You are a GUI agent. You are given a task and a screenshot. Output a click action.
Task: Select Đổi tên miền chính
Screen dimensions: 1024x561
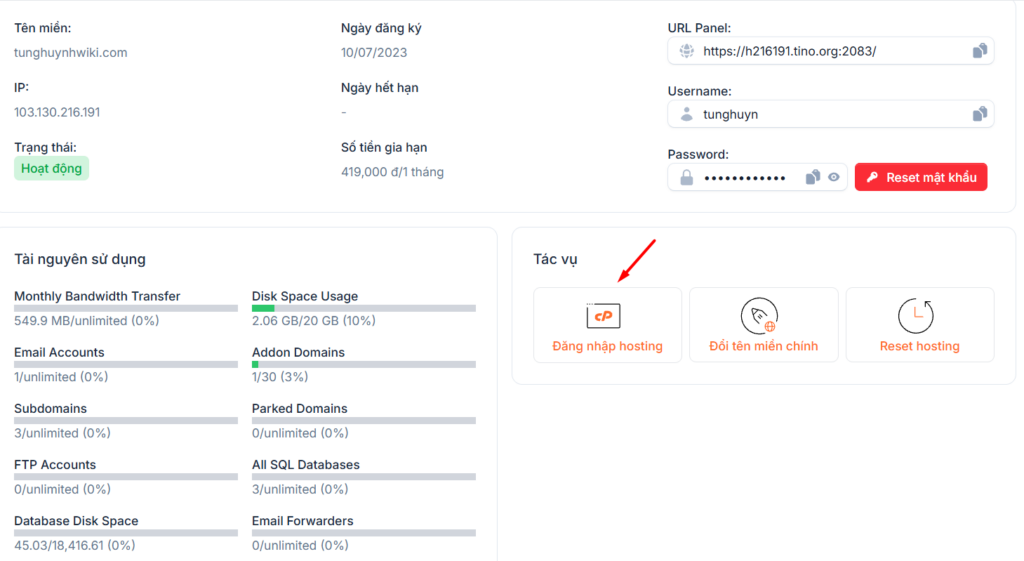coord(763,346)
